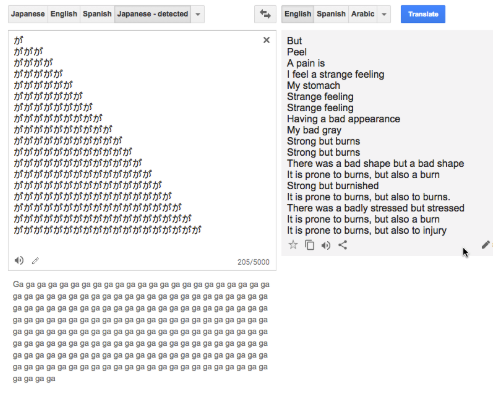Click the 'Ga ga ga' romanization text
The height and width of the screenshot is (394, 498).
(x=141, y=331)
